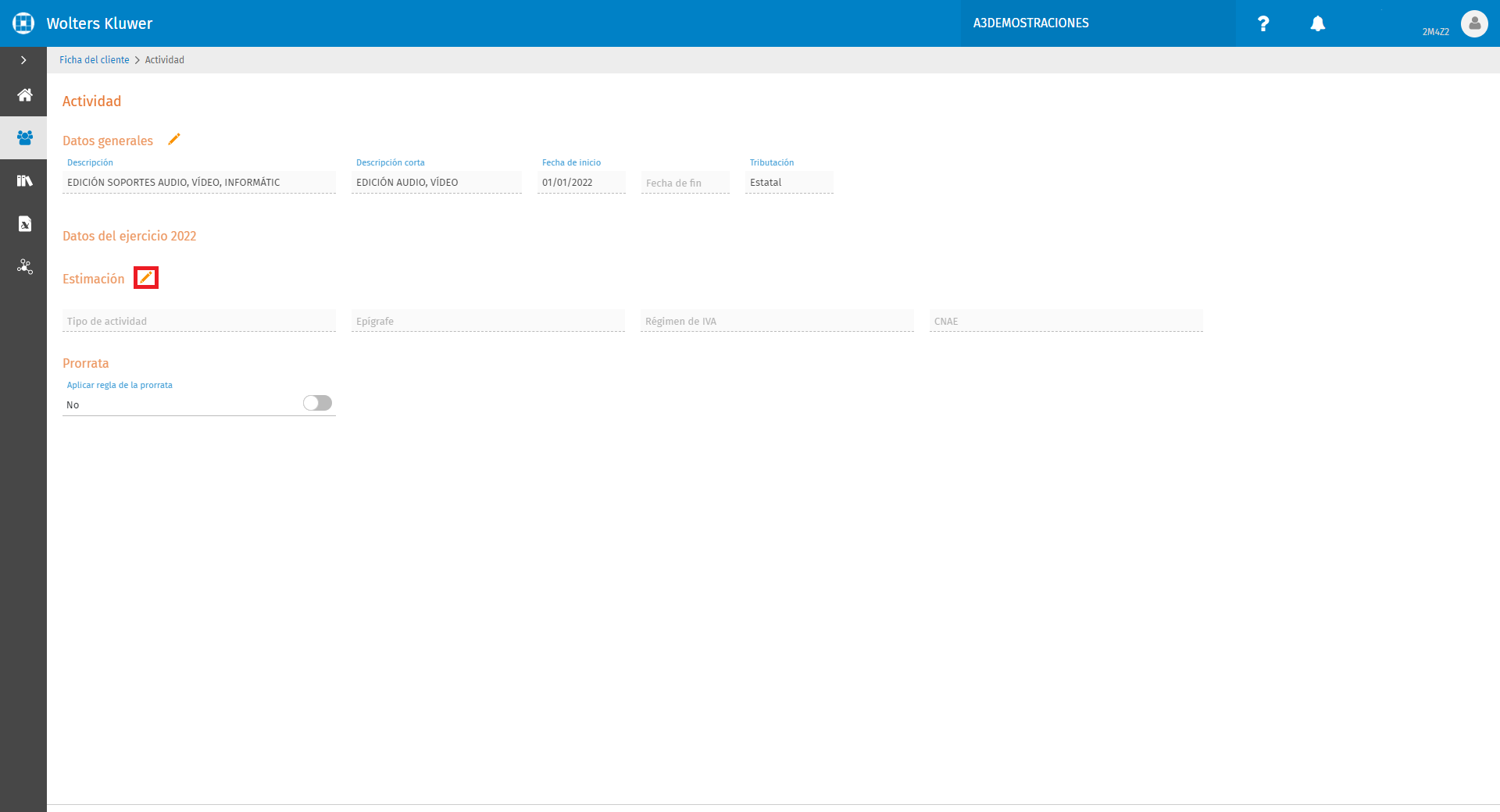Image resolution: width=1500 pixels, height=812 pixels.
Task: Enable the Aplicar regla de la prorrata toggle
Action: [x=317, y=403]
